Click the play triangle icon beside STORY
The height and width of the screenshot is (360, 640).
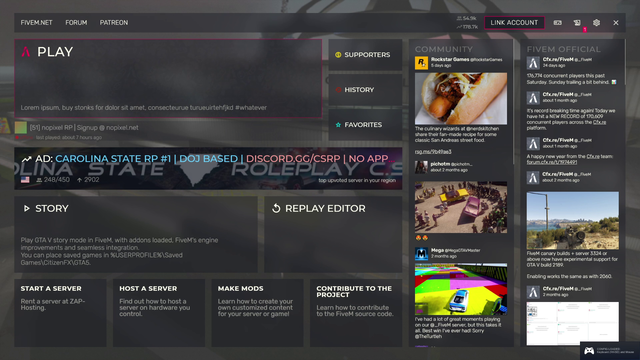click(x=27, y=209)
